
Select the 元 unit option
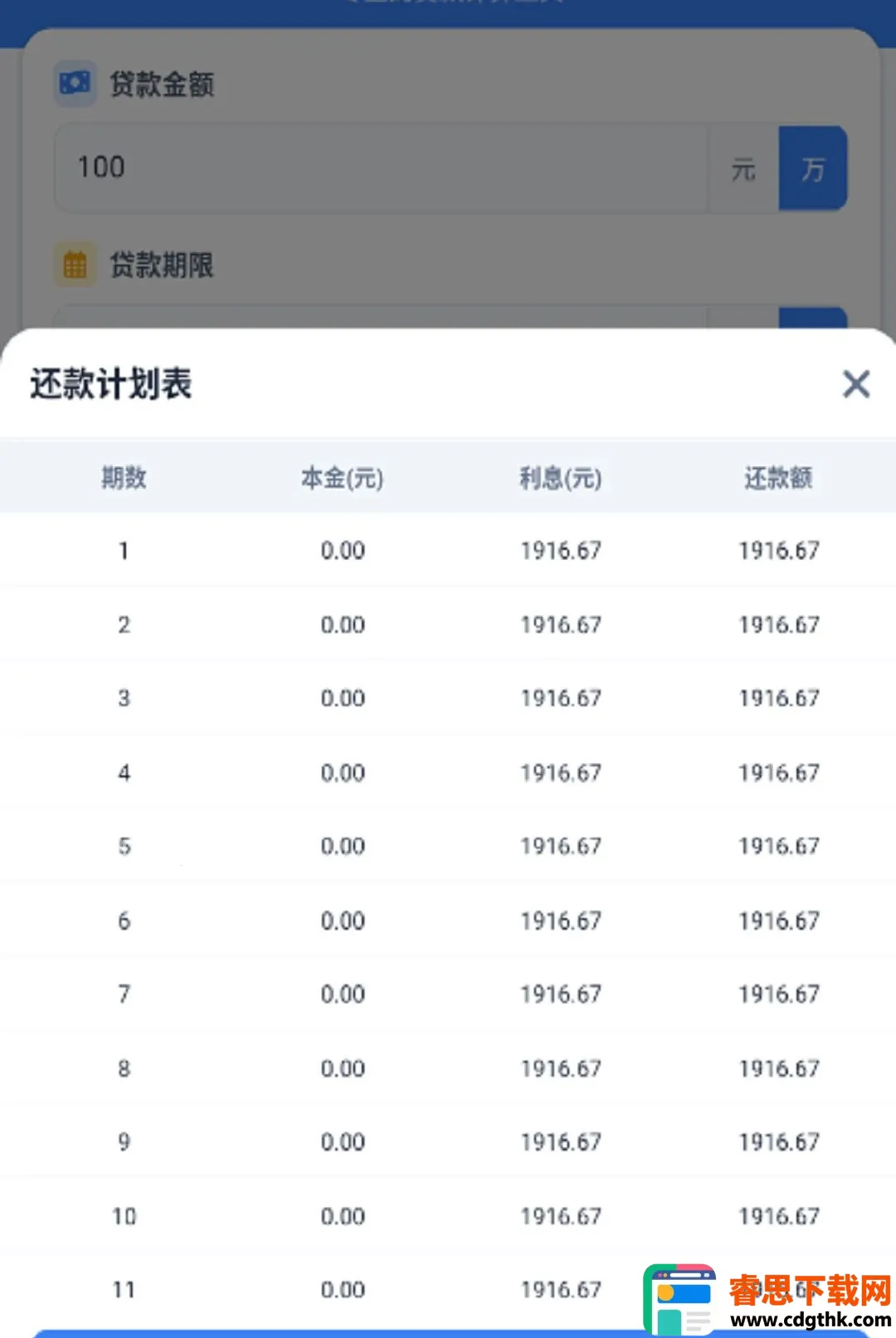(743, 169)
